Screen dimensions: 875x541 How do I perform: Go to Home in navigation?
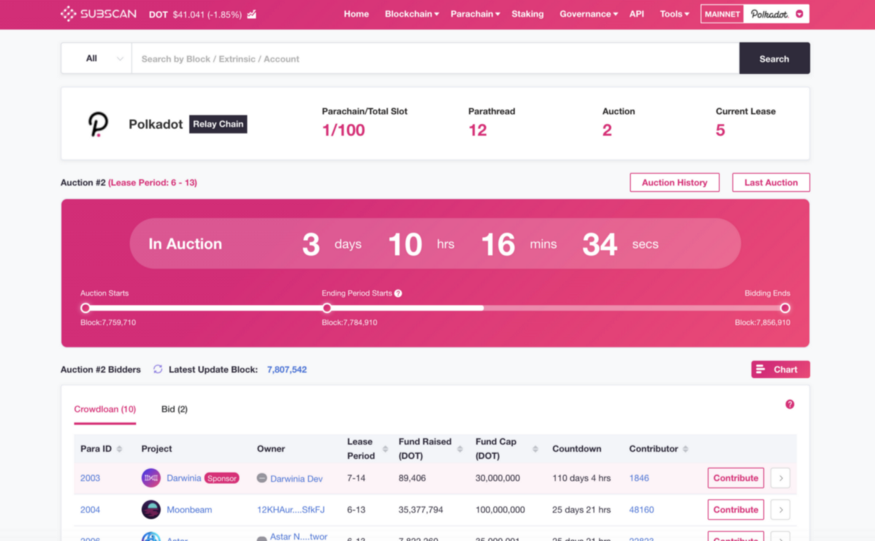coord(356,14)
